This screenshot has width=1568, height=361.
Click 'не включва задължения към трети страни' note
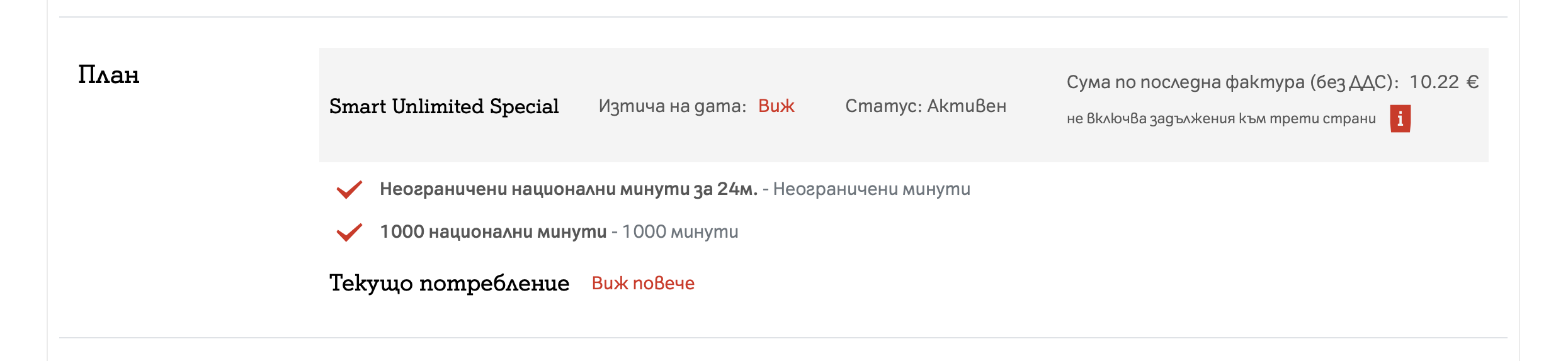pyautogui.click(x=1221, y=119)
